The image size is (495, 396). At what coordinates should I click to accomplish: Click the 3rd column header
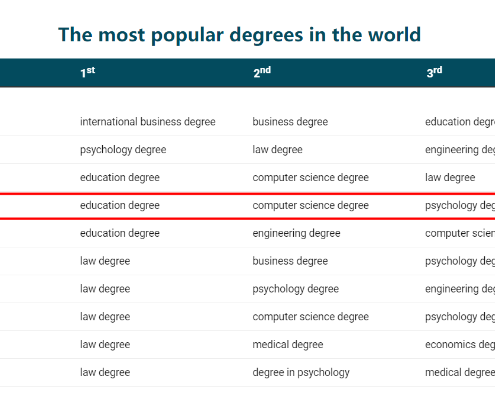tap(434, 72)
